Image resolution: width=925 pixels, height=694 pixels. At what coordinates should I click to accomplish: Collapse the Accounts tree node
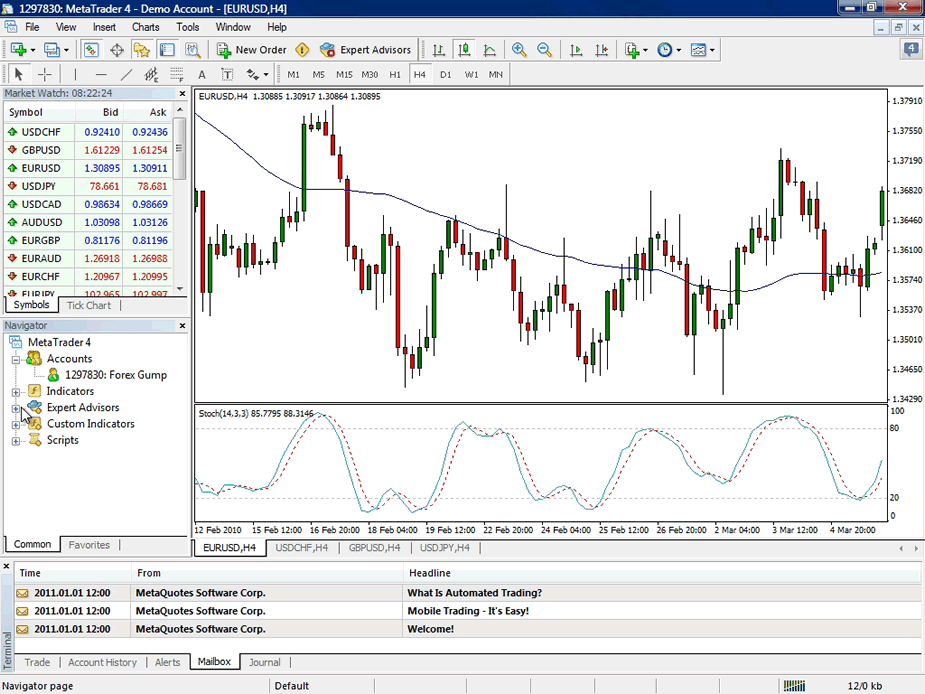coord(16,359)
